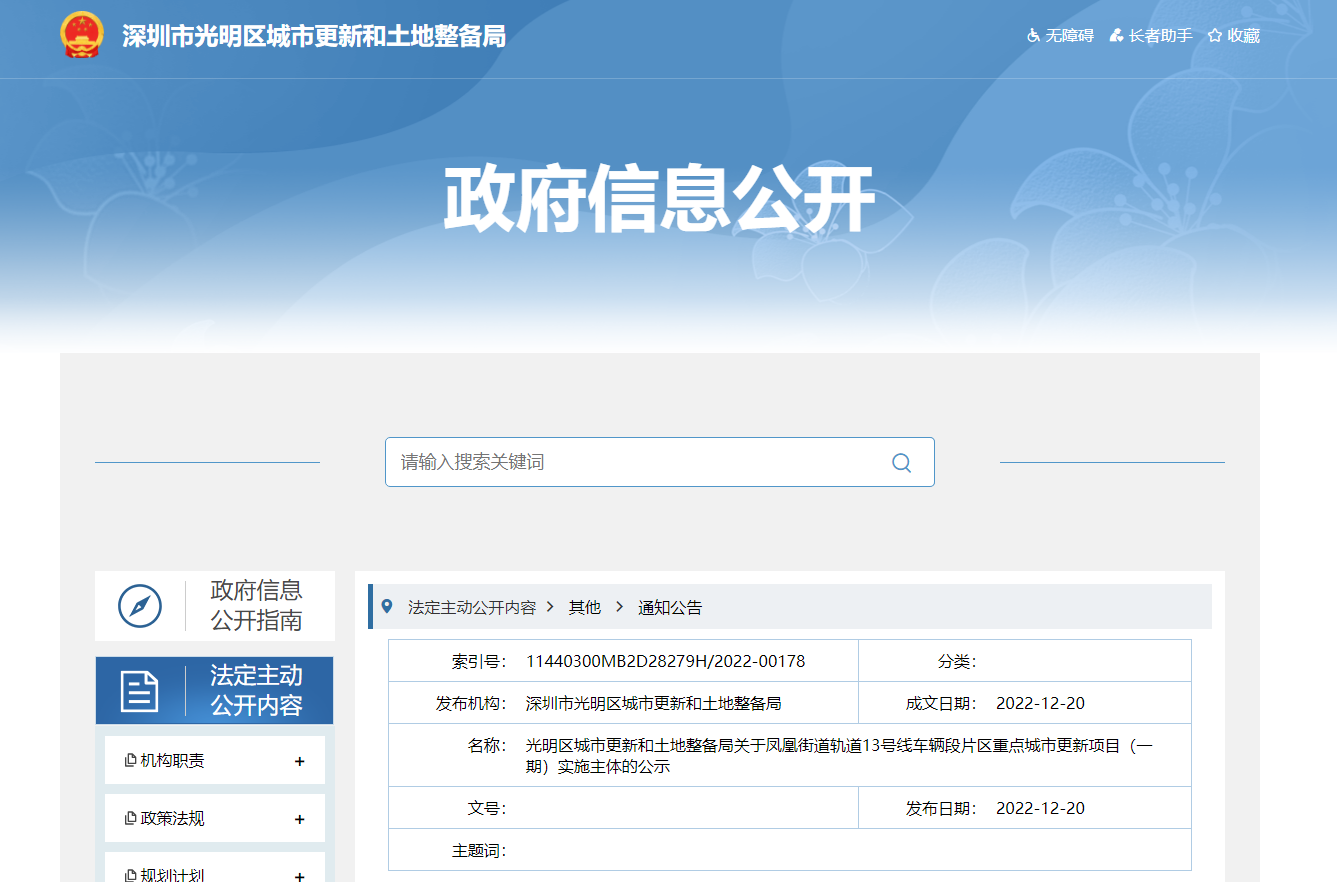Click the elder assistant icon

[x=1117, y=36]
